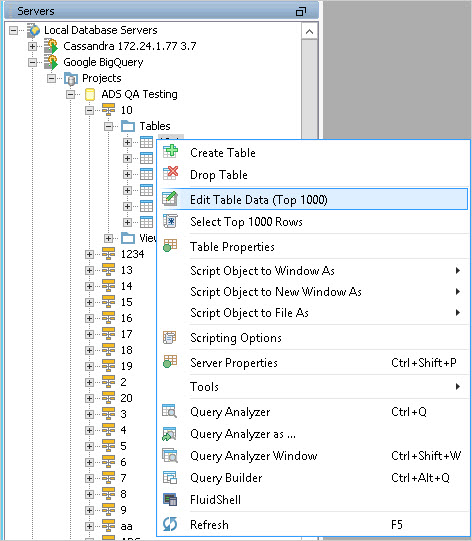Click the Google BigQuery server icon

pos(51,62)
